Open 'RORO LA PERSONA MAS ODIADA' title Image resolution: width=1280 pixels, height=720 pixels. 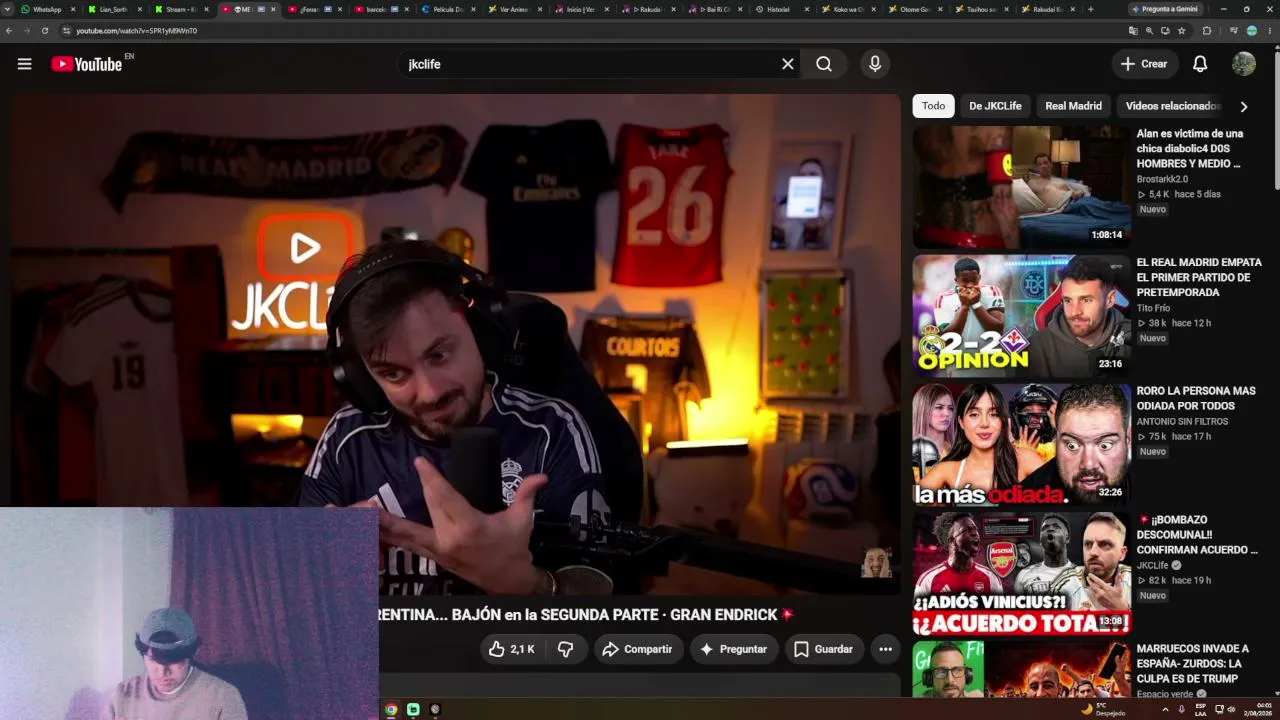[x=1196, y=398]
